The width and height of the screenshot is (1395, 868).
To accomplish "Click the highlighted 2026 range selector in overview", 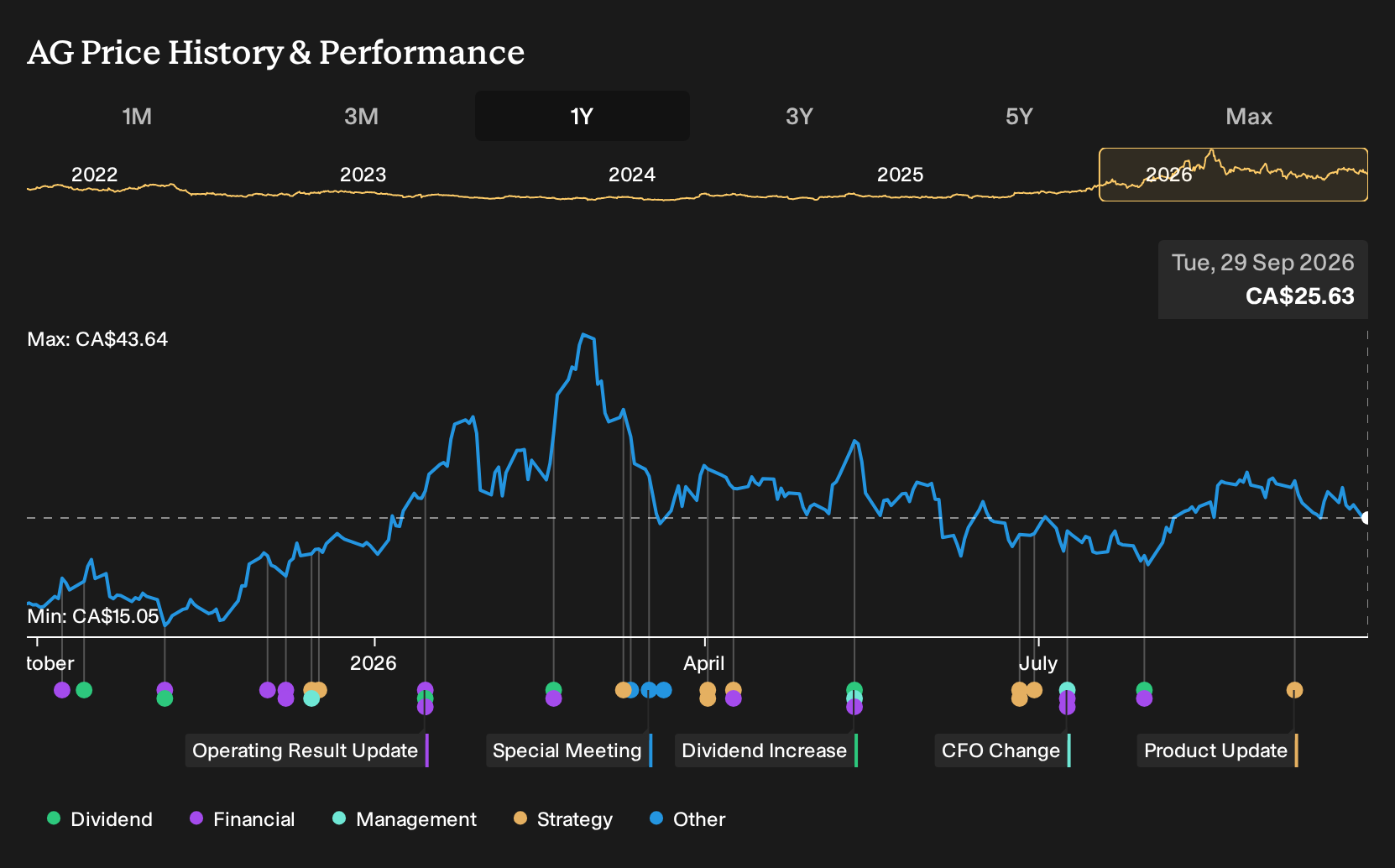I will pos(1234,175).
